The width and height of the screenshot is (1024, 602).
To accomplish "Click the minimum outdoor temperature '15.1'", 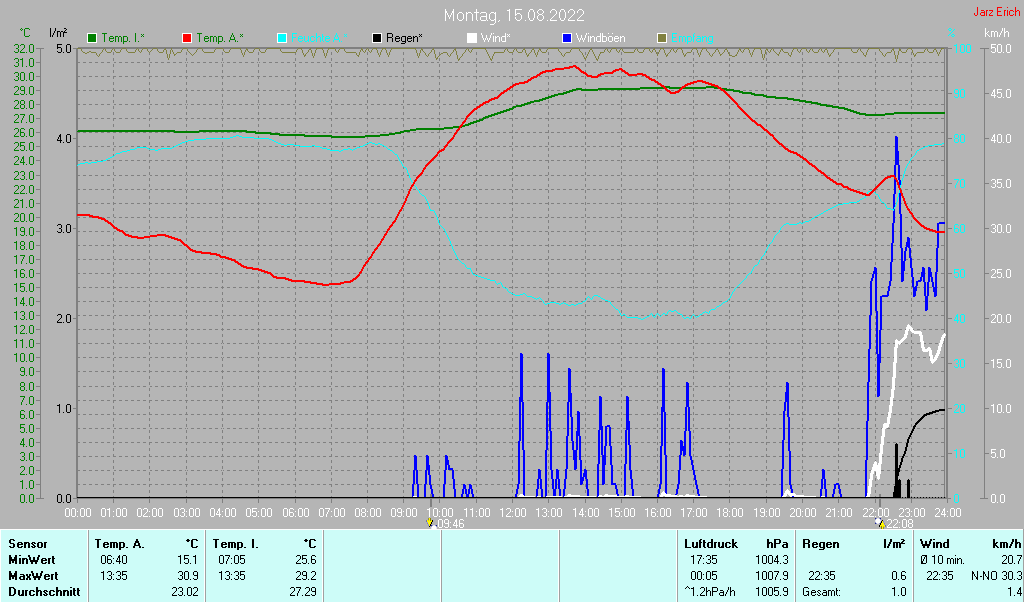I will [187, 560].
